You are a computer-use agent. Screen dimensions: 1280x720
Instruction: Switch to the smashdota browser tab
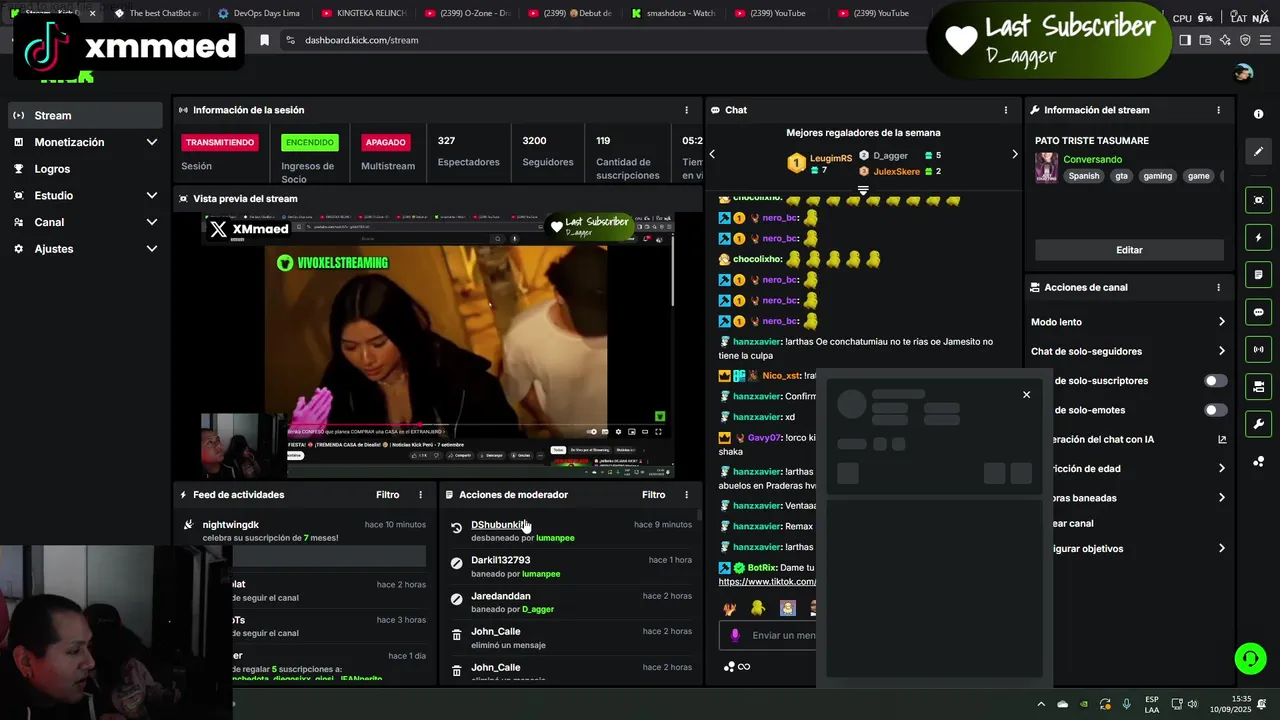coord(673,13)
